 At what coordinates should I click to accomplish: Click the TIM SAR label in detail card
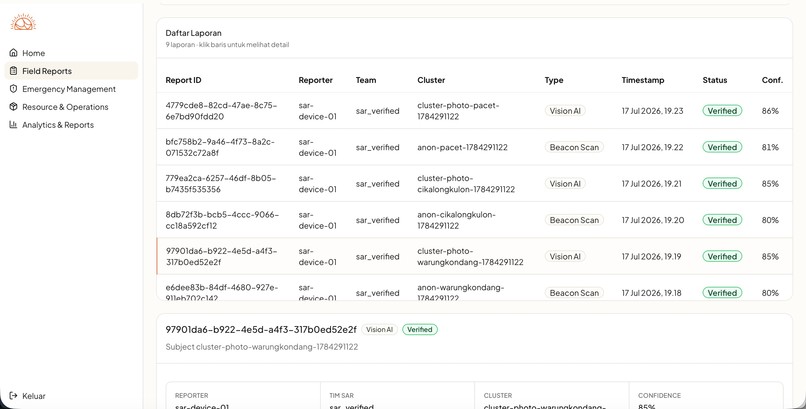(341, 396)
